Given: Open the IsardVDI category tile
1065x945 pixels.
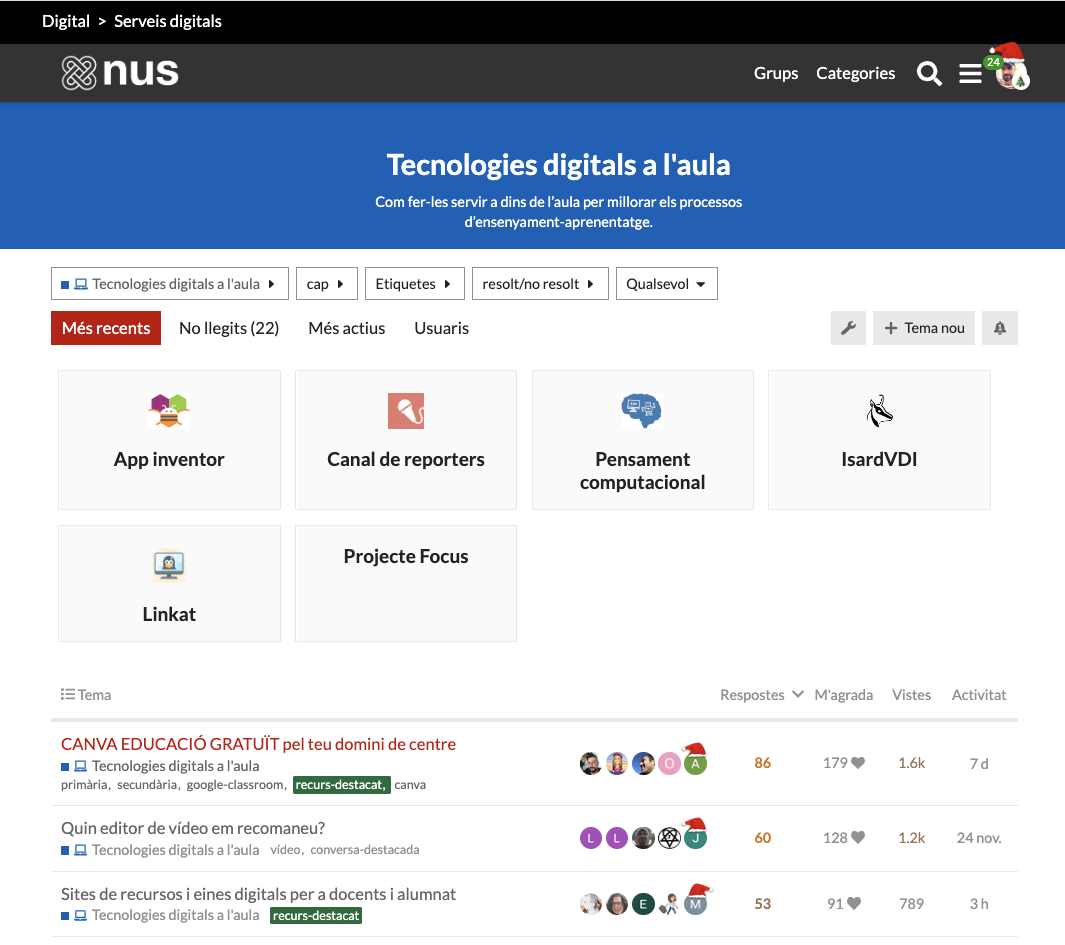Looking at the screenshot, I should 879,440.
